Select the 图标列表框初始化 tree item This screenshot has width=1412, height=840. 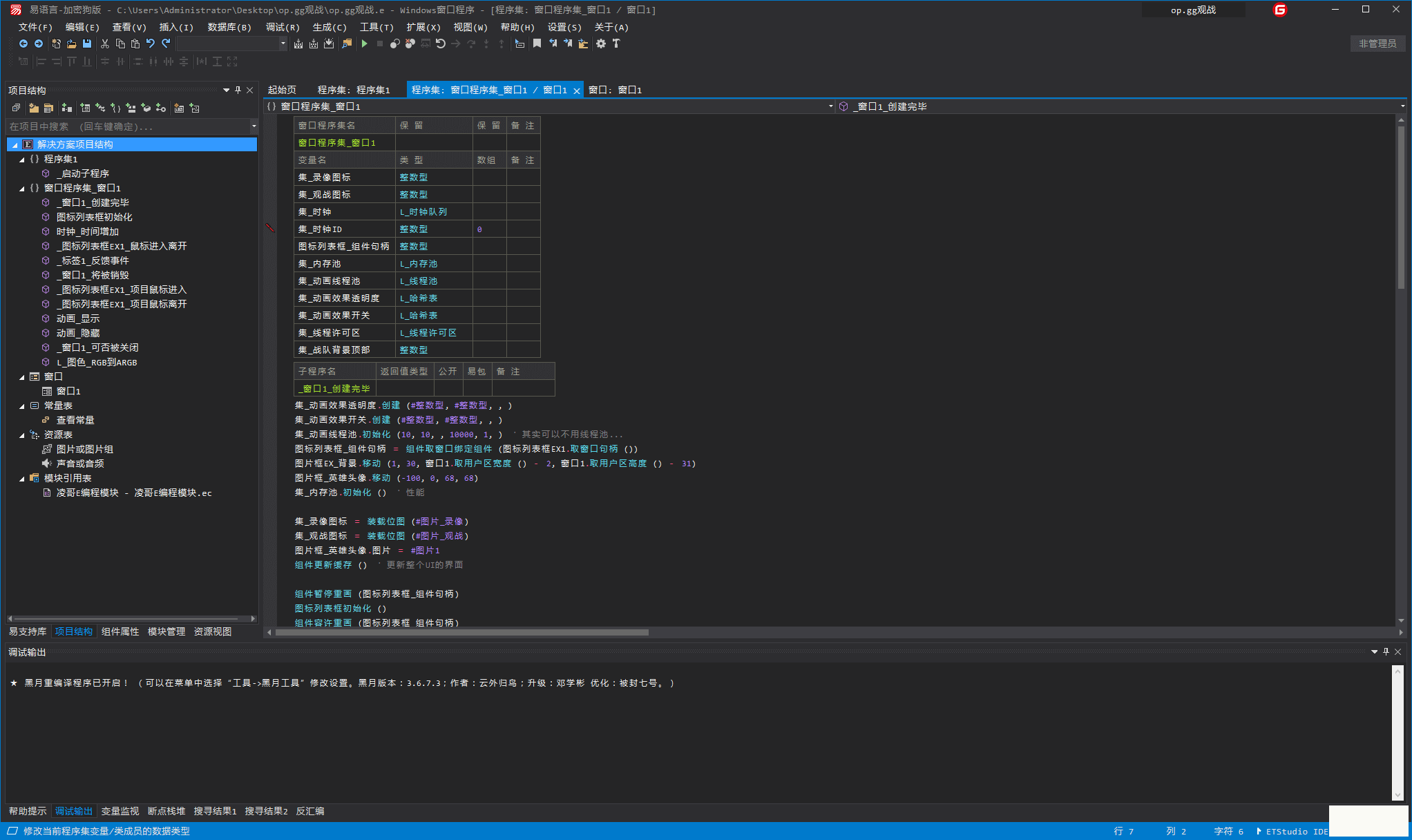tap(95, 217)
